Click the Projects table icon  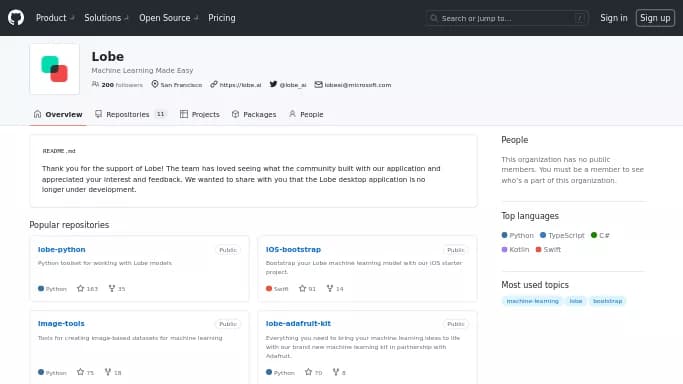tap(184, 114)
